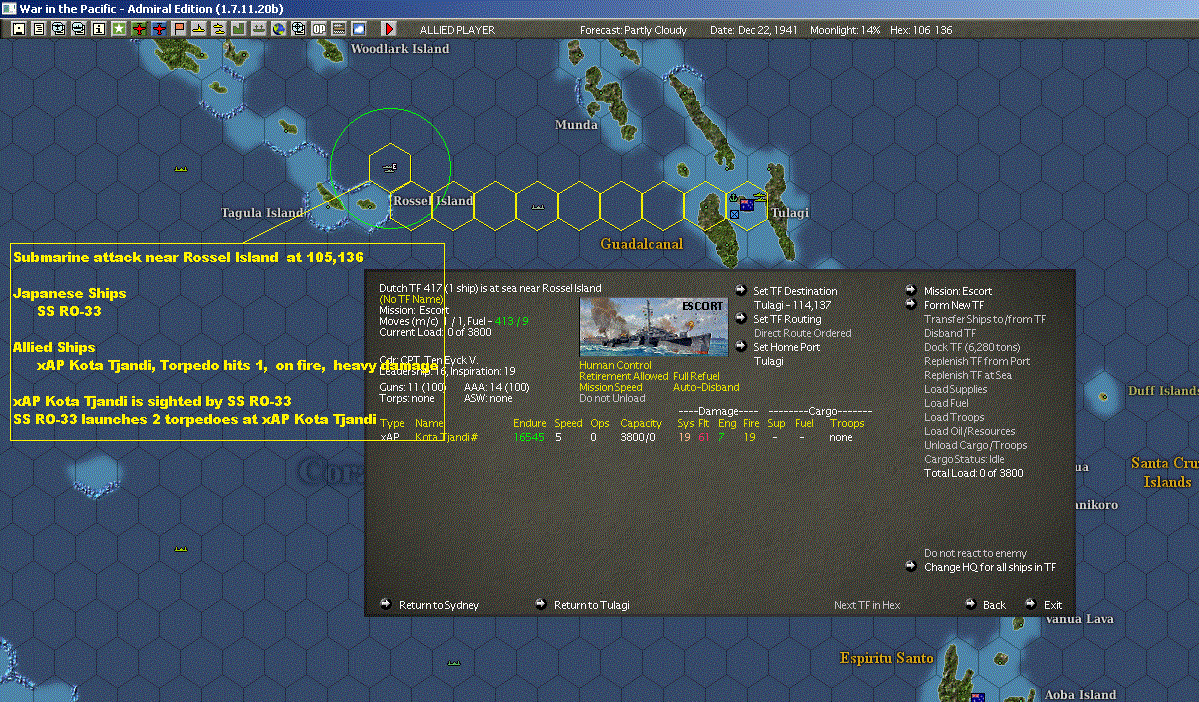Click the OP toolbar icon
Viewport: 1199px width, 702px height.
319,29
